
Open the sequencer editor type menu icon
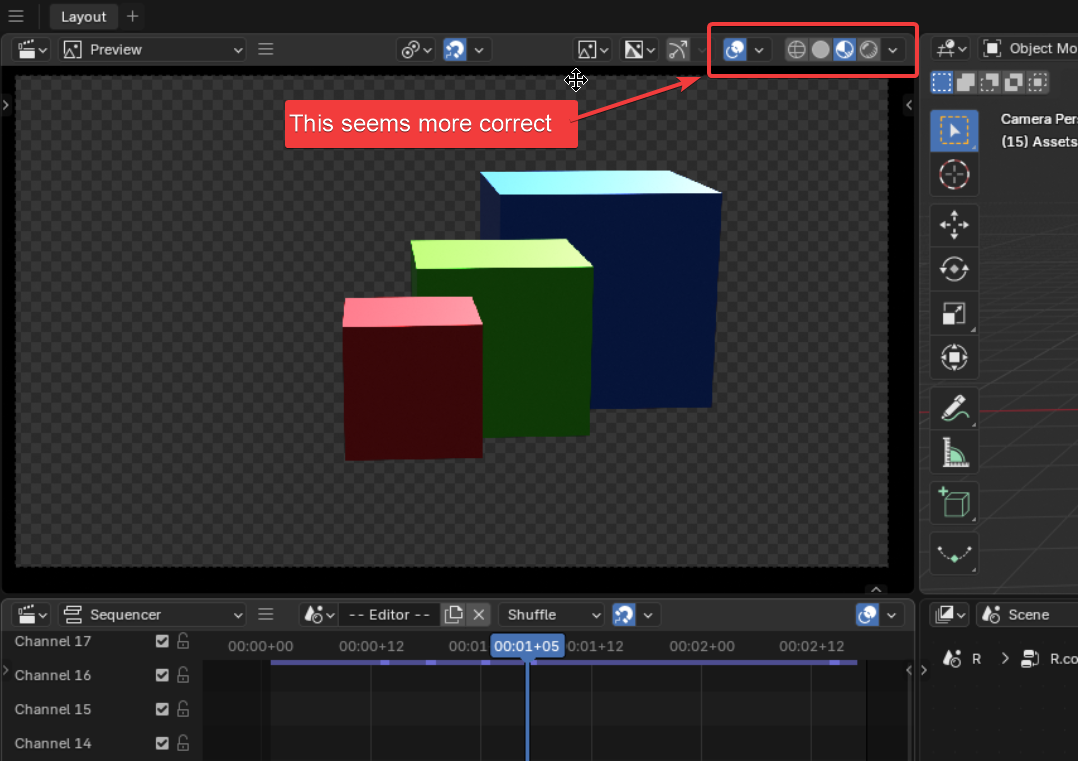pos(32,615)
